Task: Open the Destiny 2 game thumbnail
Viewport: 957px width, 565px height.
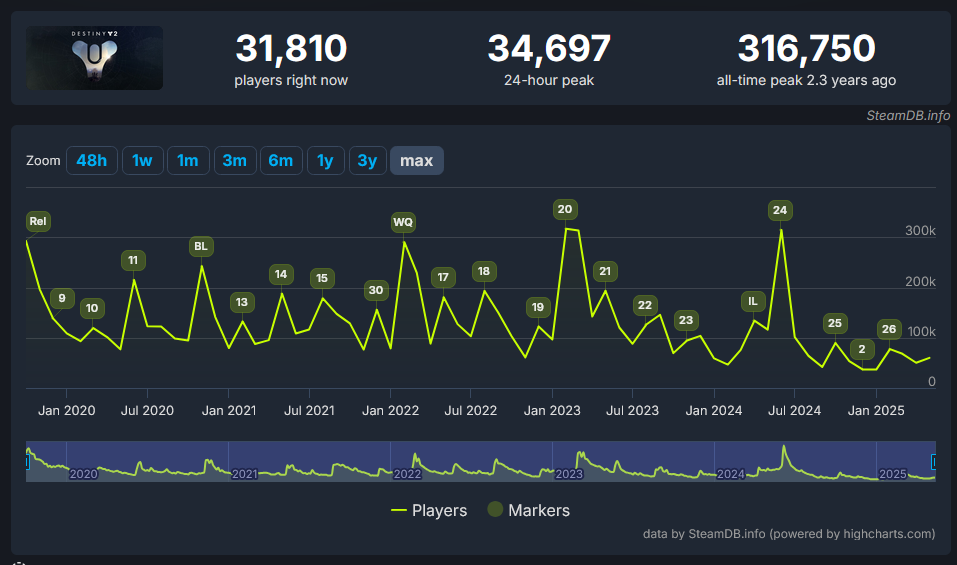Action: (95, 58)
